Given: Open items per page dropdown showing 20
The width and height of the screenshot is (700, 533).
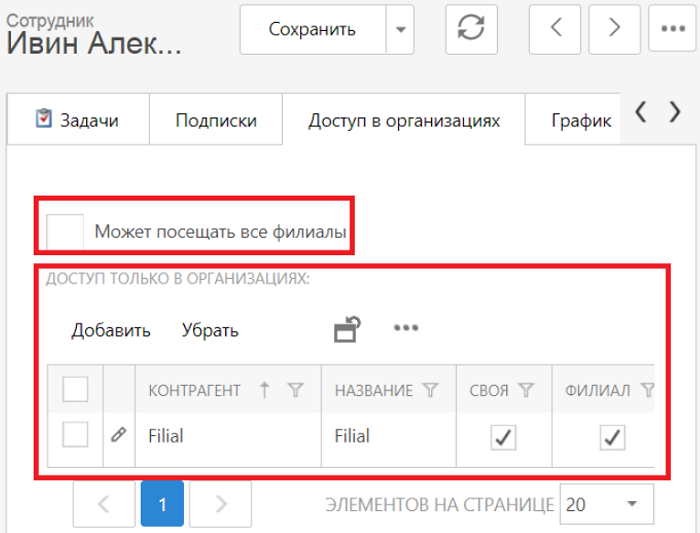Looking at the screenshot, I should tap(607, 504).
